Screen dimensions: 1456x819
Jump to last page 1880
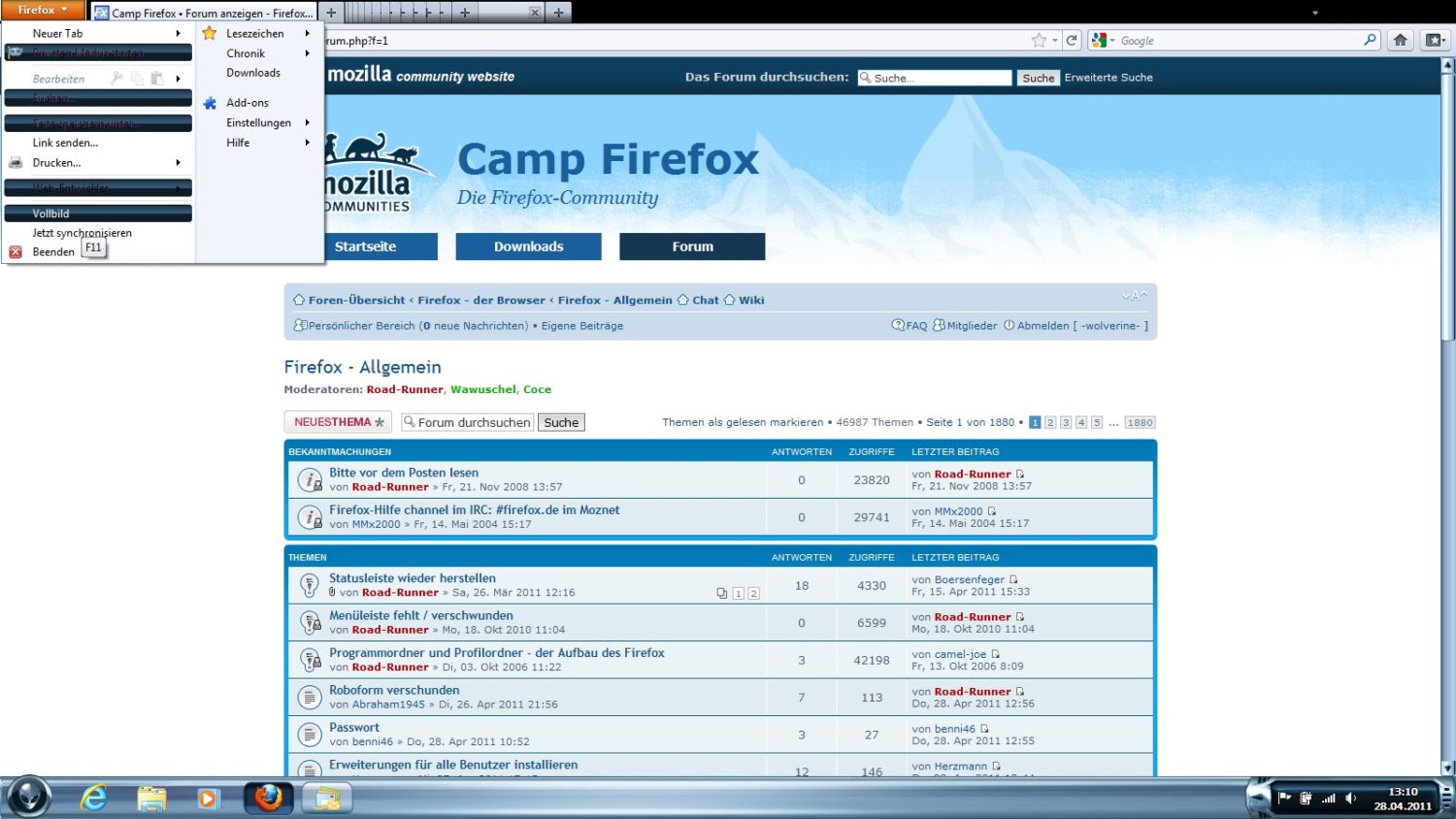[x=1140, y=422]
